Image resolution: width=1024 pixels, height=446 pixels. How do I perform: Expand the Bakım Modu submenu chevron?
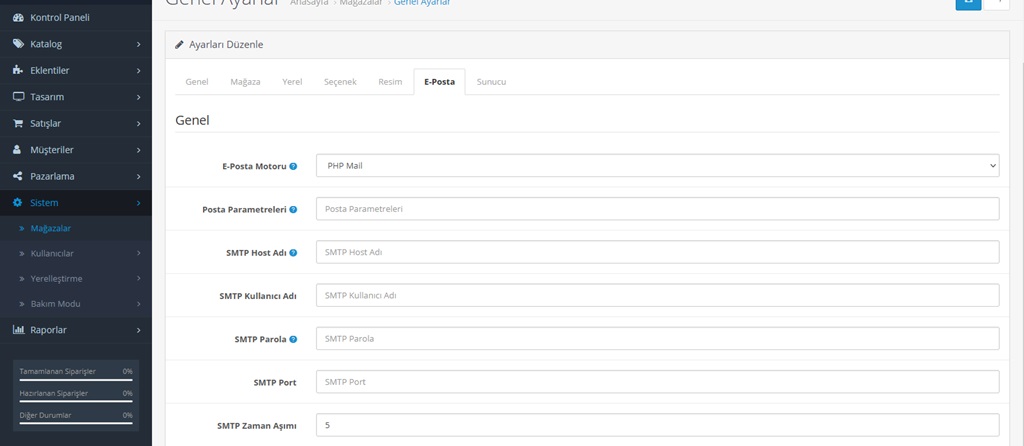pos(138,304)
